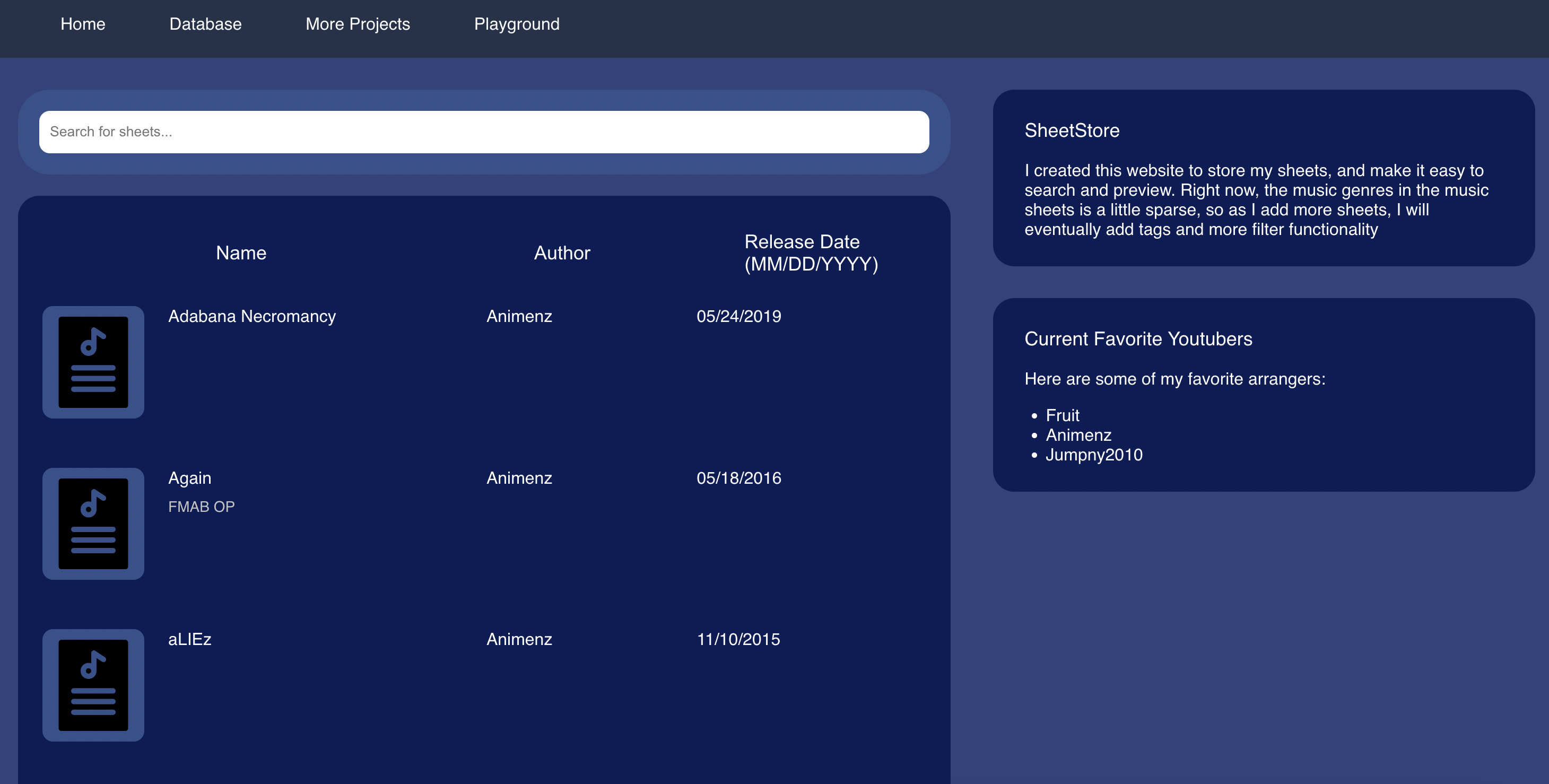This screenshot has height=784, width=1549.
Task: Select the aLIEz sheet music icon
Action: pos(93,685)
